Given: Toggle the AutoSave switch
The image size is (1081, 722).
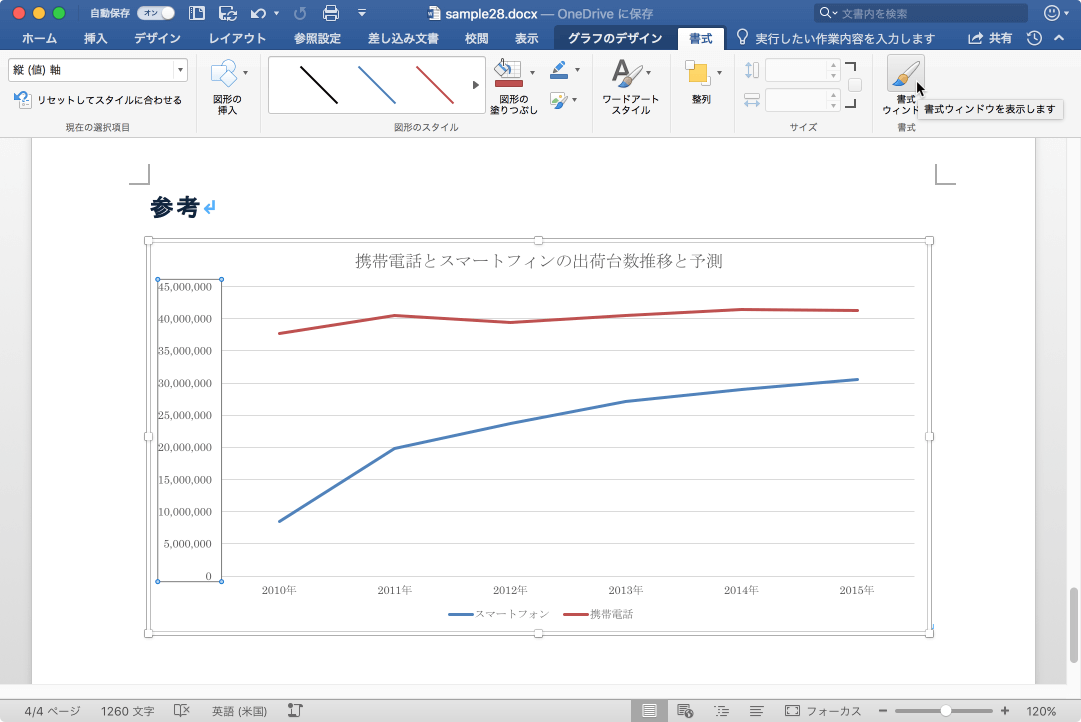Looking at the screenshot, I should point(155,13).
